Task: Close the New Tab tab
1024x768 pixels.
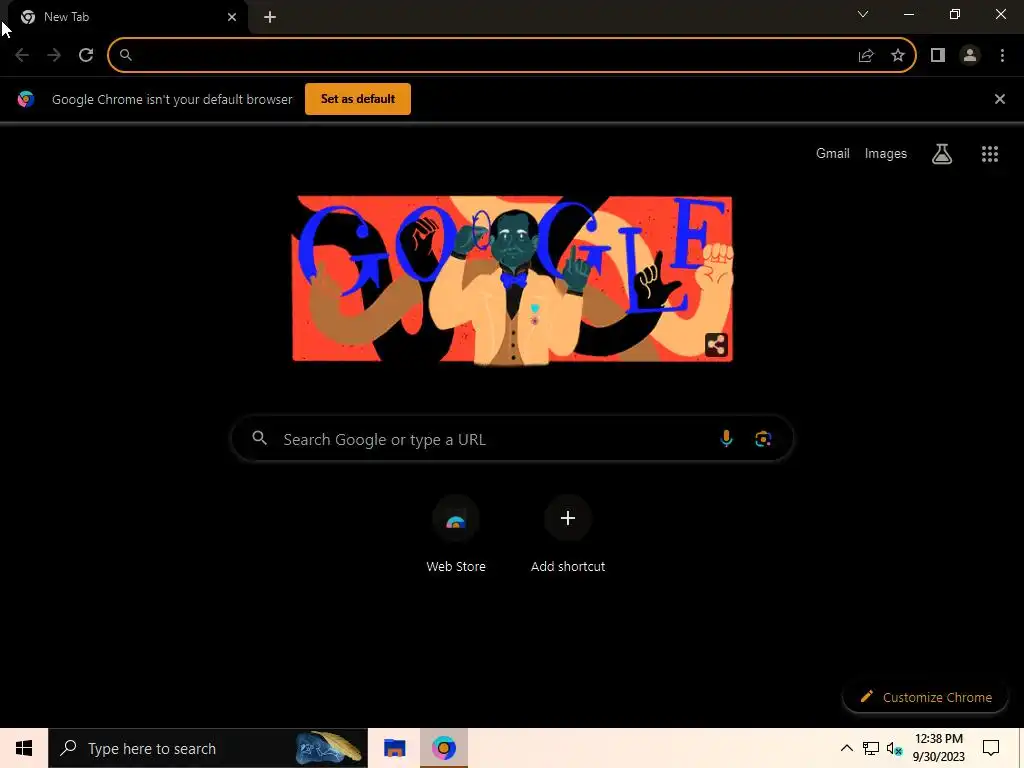Action: [232, 17]
